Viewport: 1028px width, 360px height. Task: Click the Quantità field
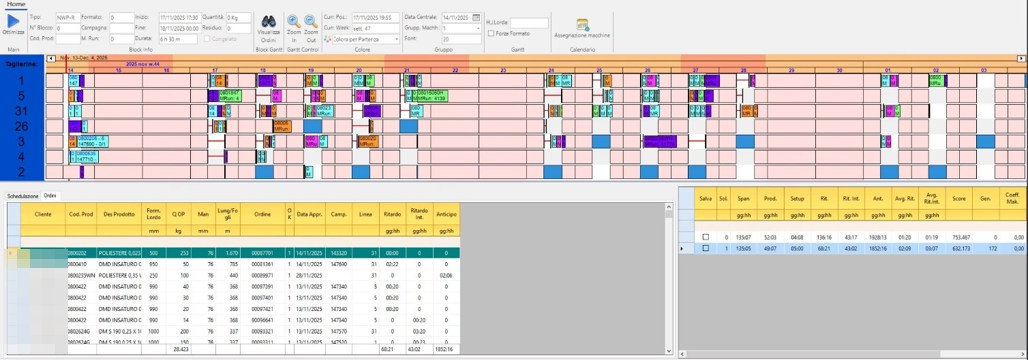[x=239, y=18]
